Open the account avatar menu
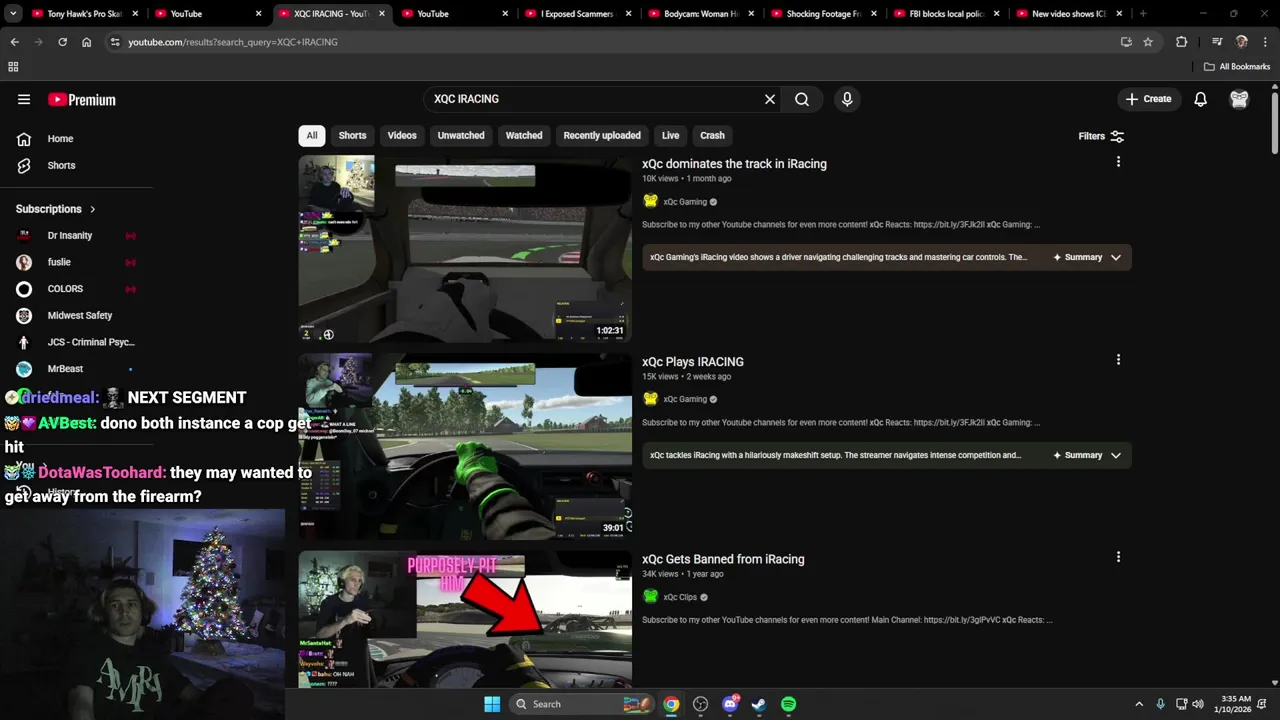 point(1239,99)
